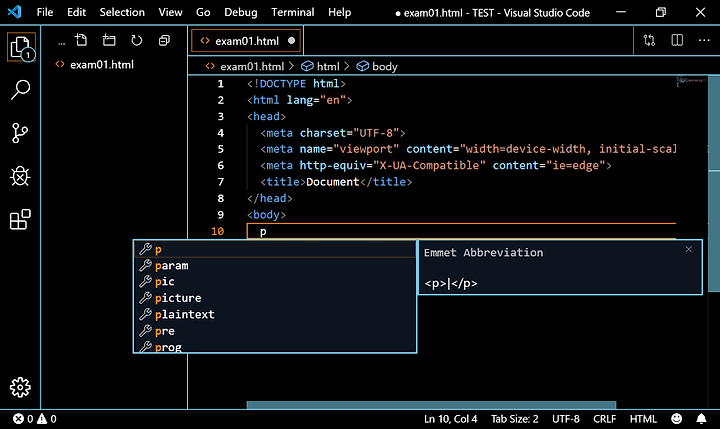The image size is (720, 429).
Task: Click the minimap preview in the editor
Action: click(x=692, y=81)
